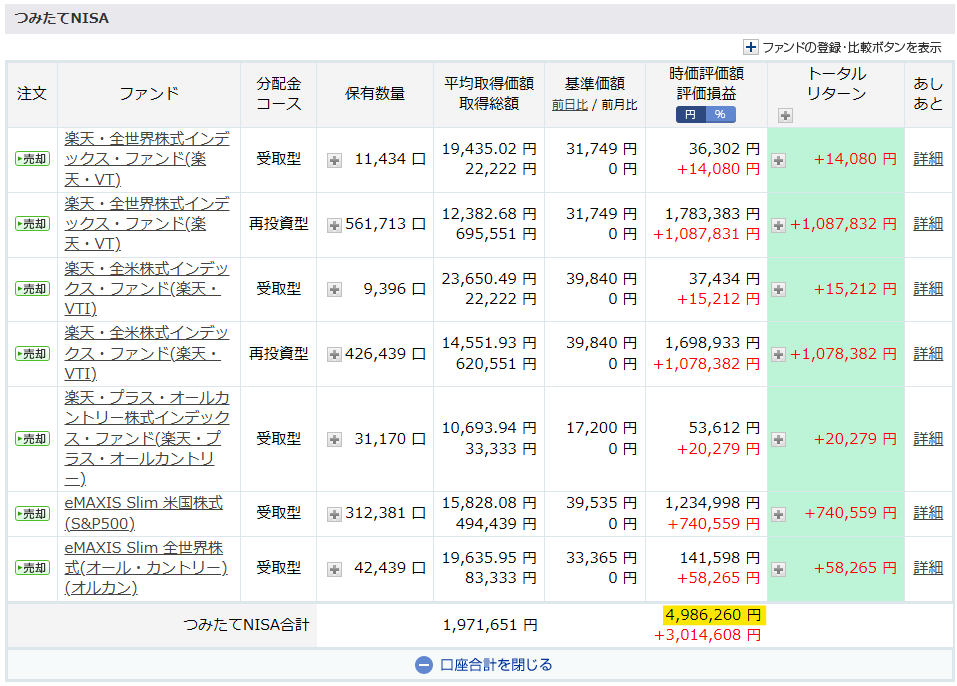Click sell button for eMAXIS Slim 全世界株式
Viewport: 957px width, 686px height.
(x=32, y=568)
